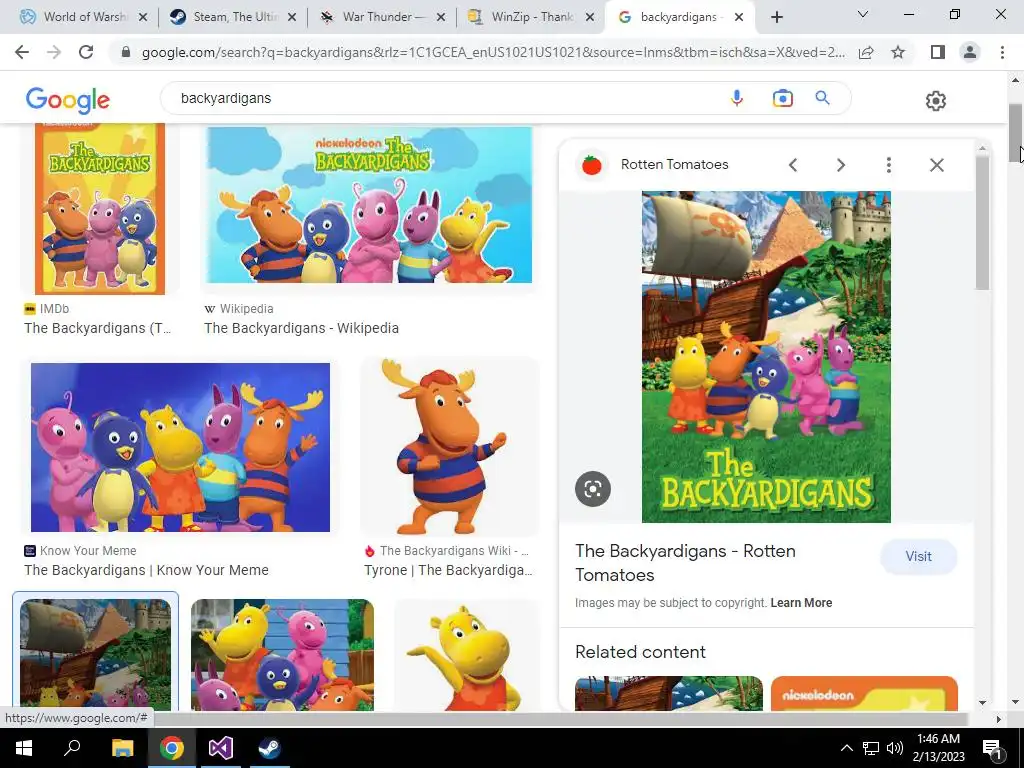The height and width of the screenshot is (768, 1024).
Task: Go back with browser back arrow
Action: (x=22, y=52)
